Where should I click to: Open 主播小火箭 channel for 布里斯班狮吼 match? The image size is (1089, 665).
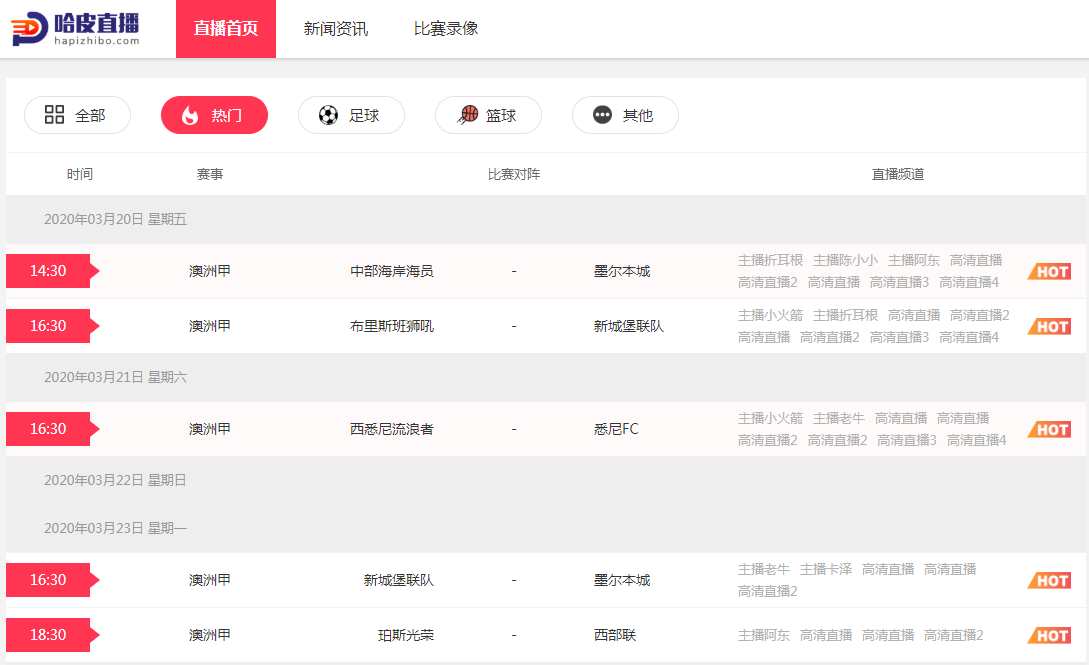tap(770, 315)
